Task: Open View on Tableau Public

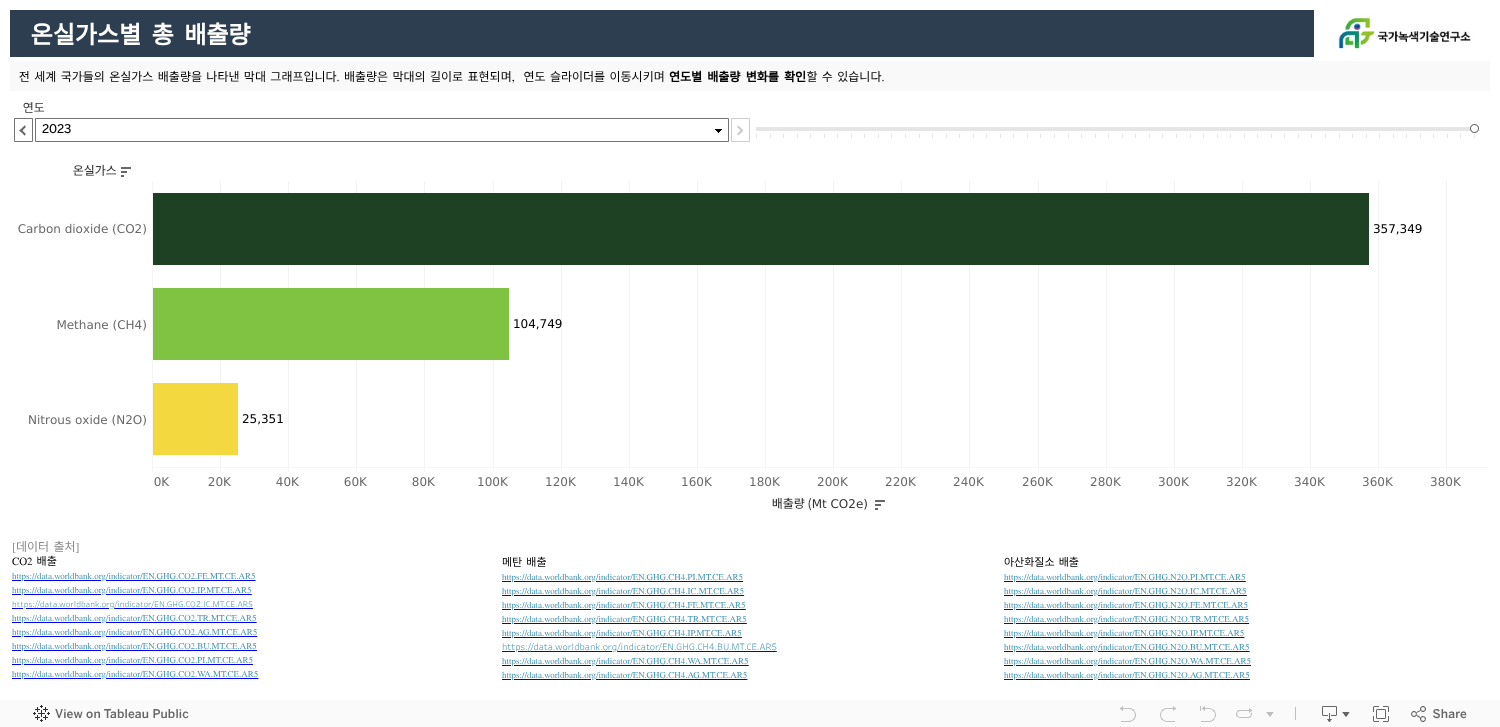Action: tap(111, 714)
